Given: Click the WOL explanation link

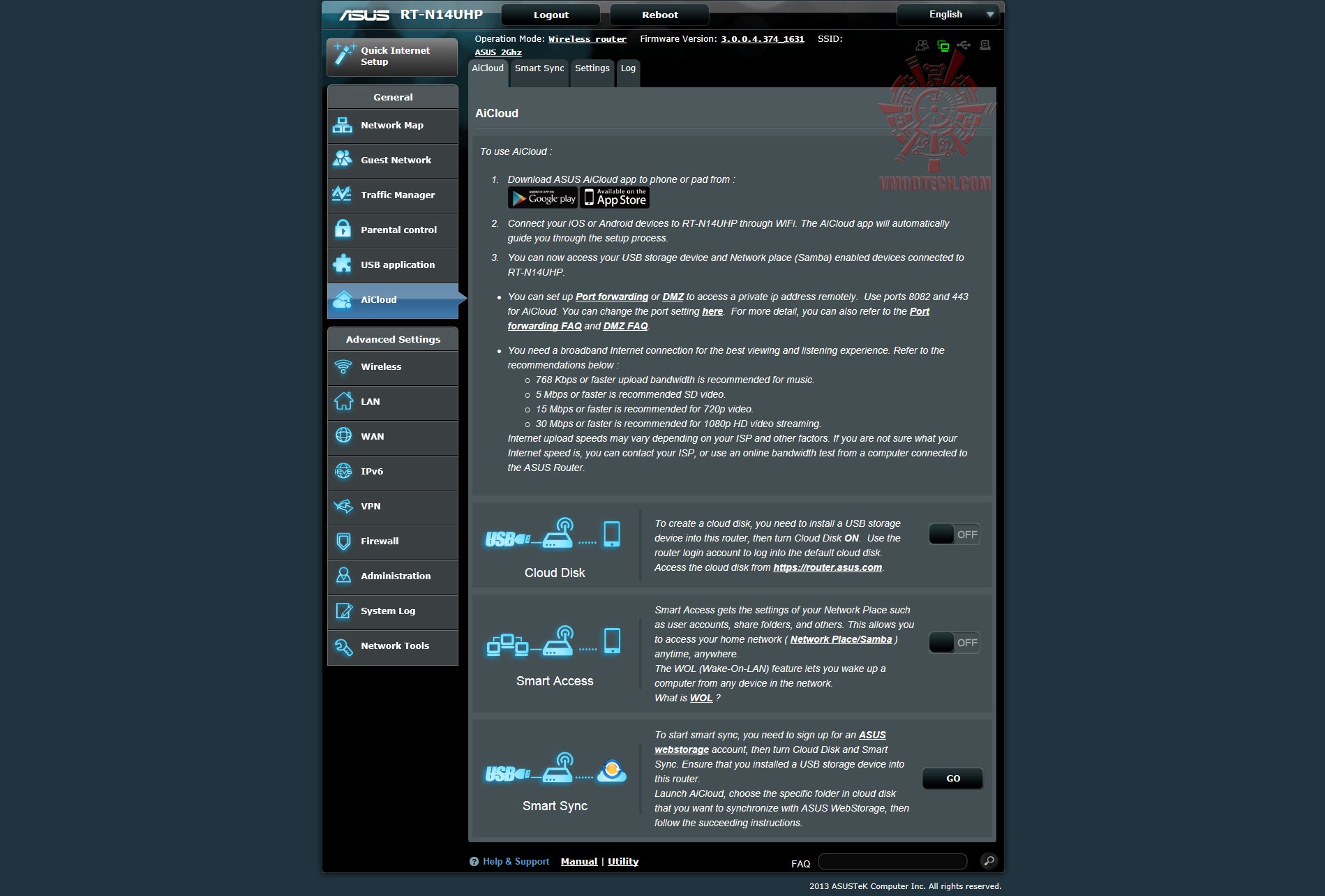Looking at the screenshot, I should [x=701, y=699].
